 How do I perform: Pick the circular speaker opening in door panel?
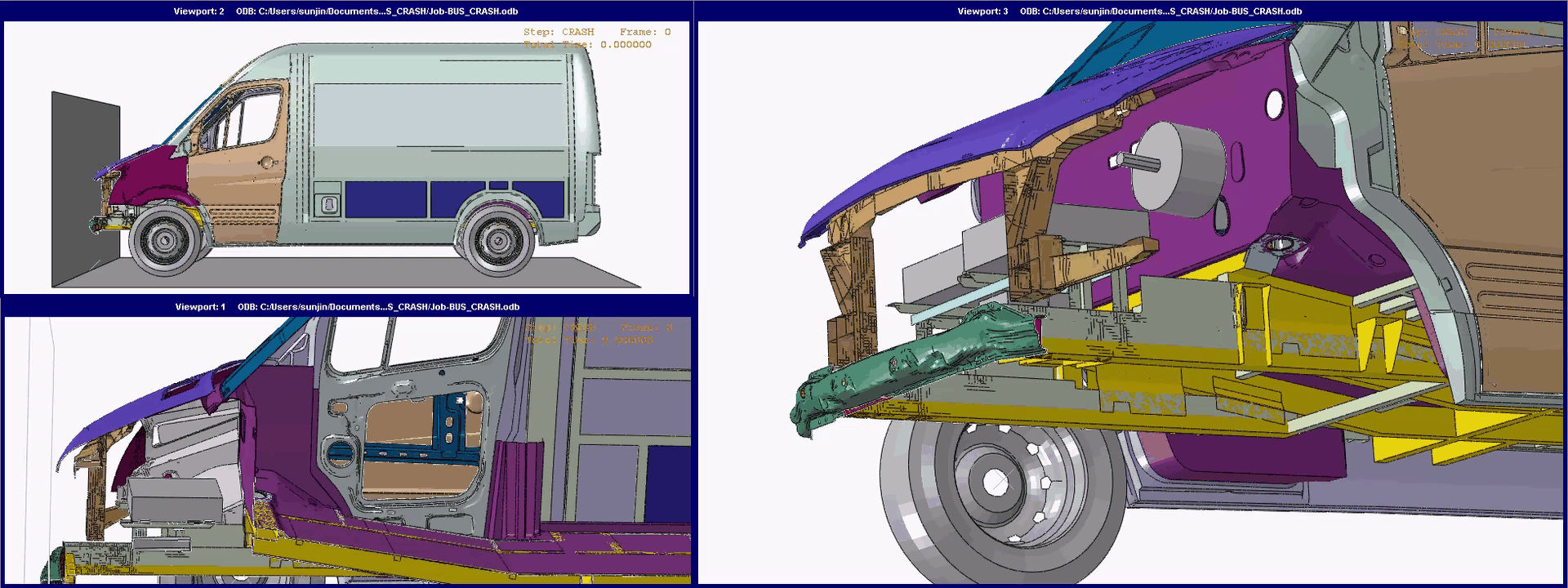tap(341, 452)
